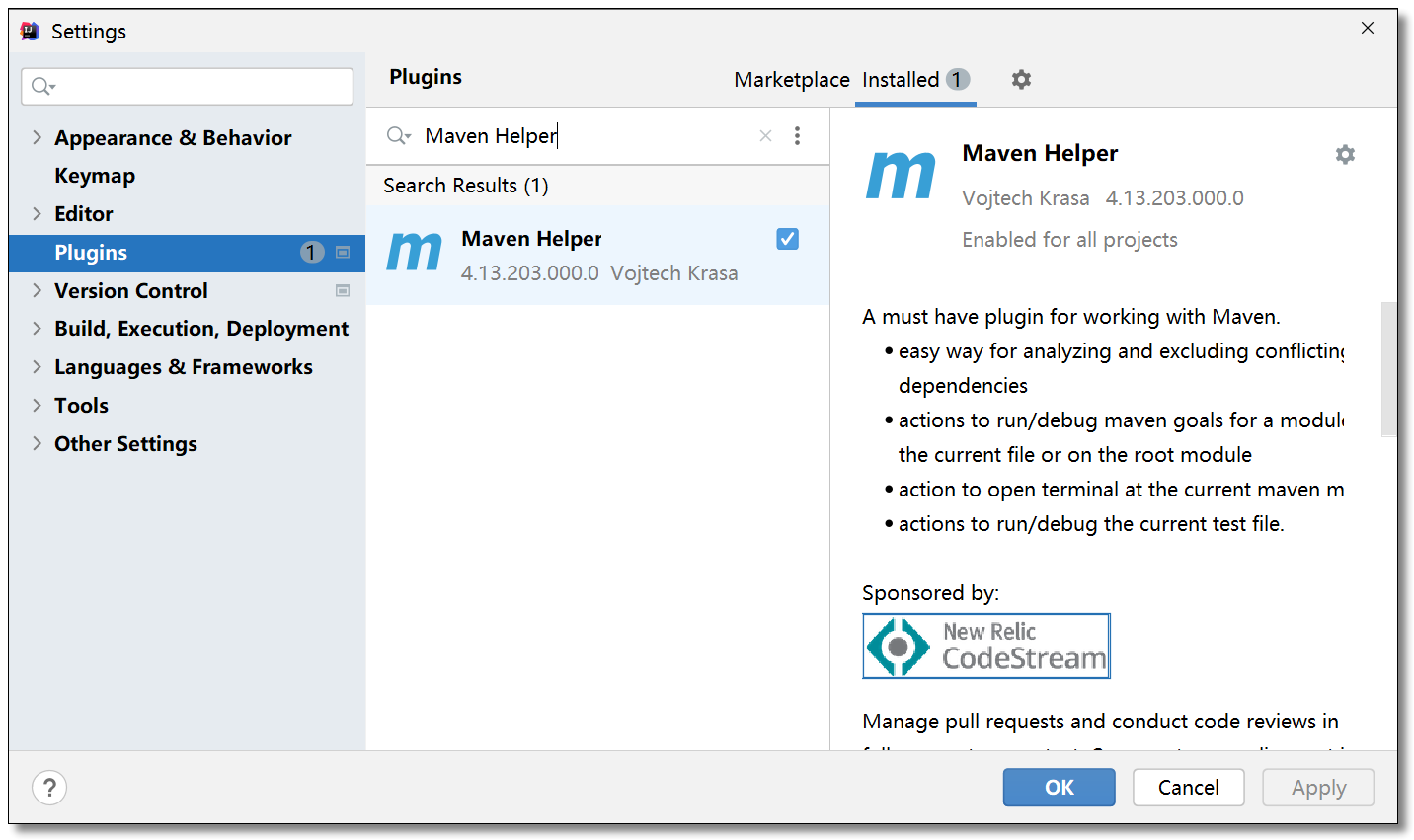Click the plugin description scrollbar
The image size is (1414, 840).
[1388, 369]
